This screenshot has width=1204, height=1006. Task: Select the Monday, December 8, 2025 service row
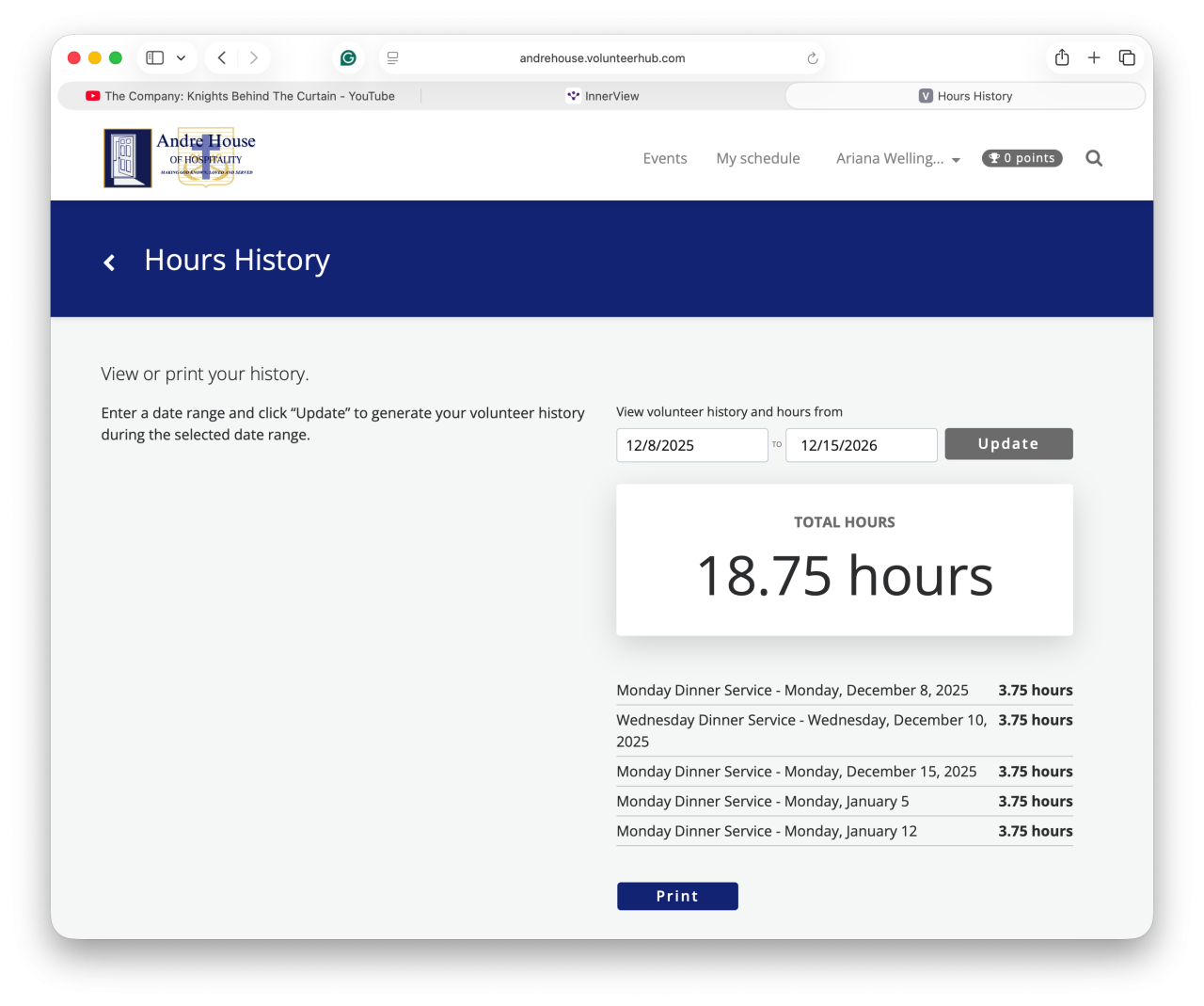point(845,691)
